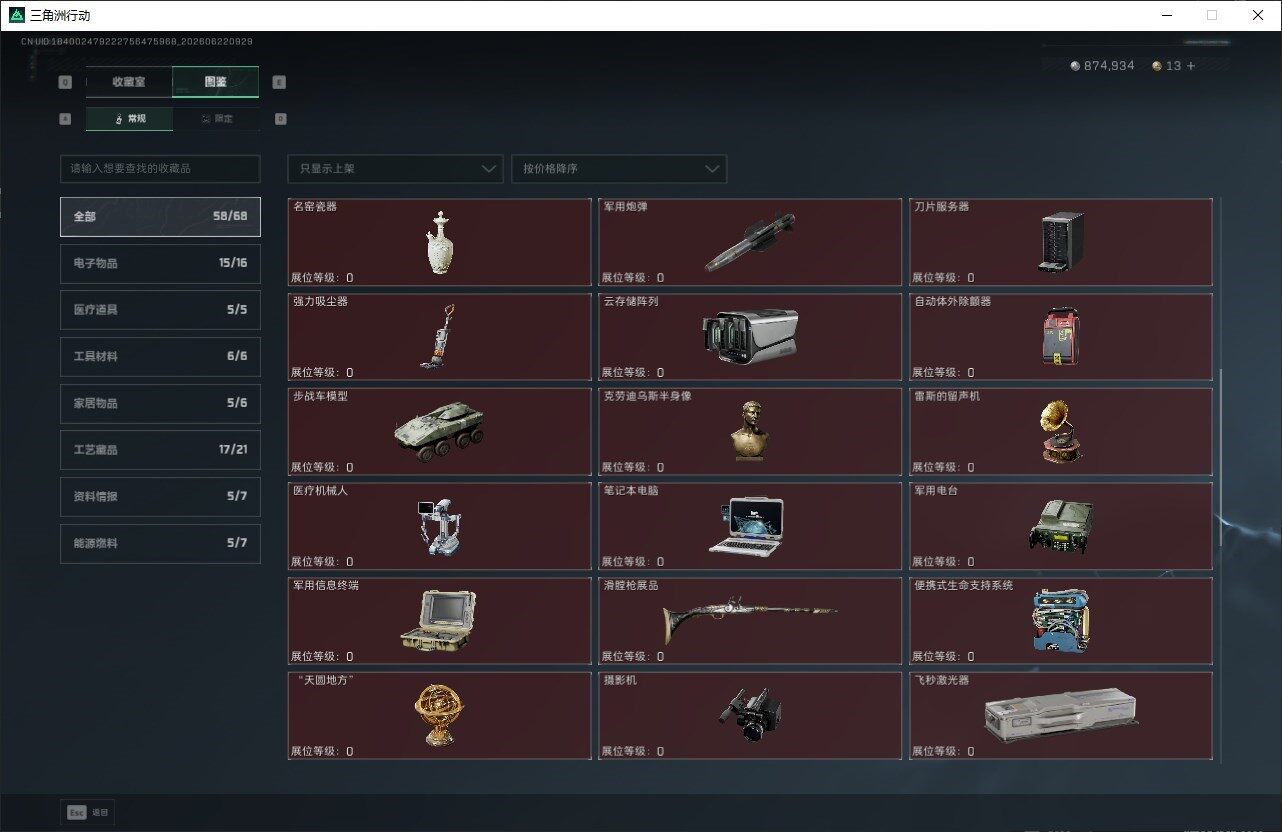The height and width of the screenshot is (832, 1282).
Task: Switch to the 收藏室 tab
Action: coord(129,82)
